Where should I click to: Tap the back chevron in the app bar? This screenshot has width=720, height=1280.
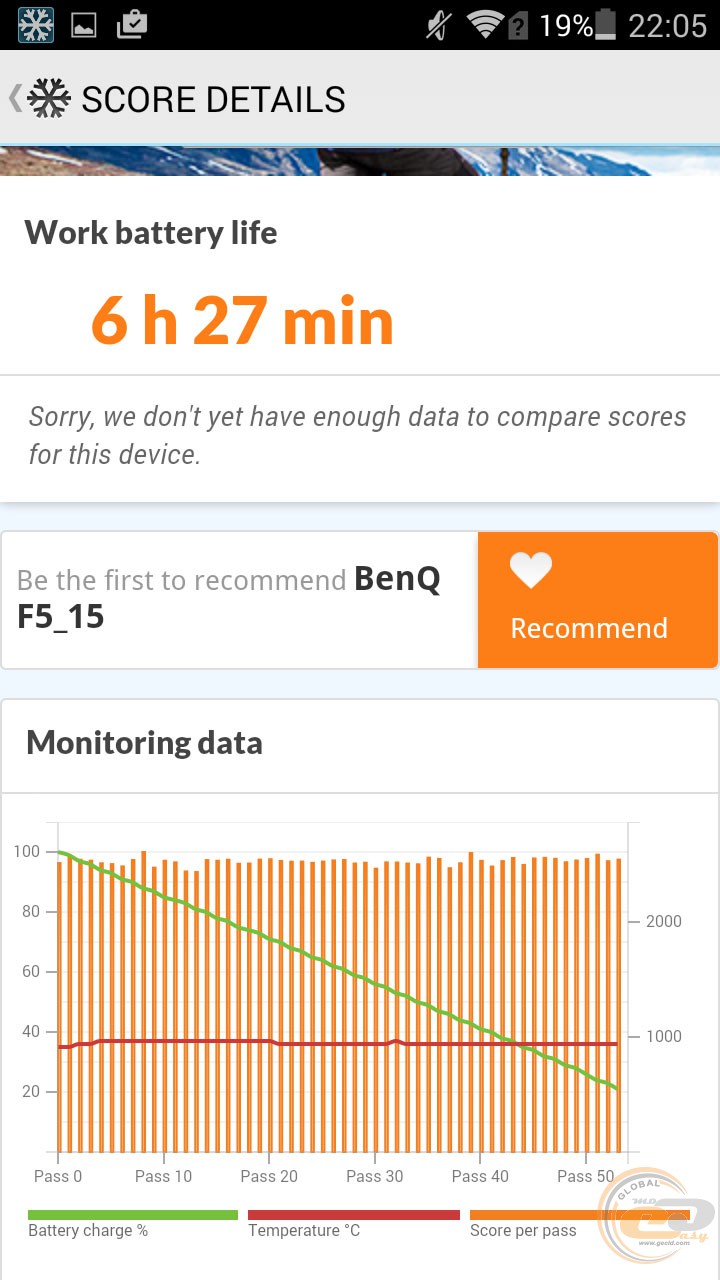pyautogui.click(x=14, y=98)
